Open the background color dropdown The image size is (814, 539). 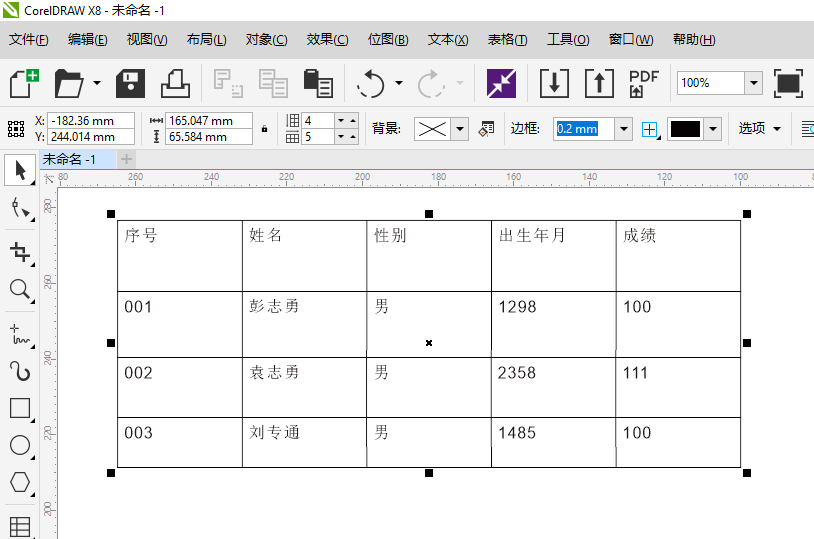[459, 129]
